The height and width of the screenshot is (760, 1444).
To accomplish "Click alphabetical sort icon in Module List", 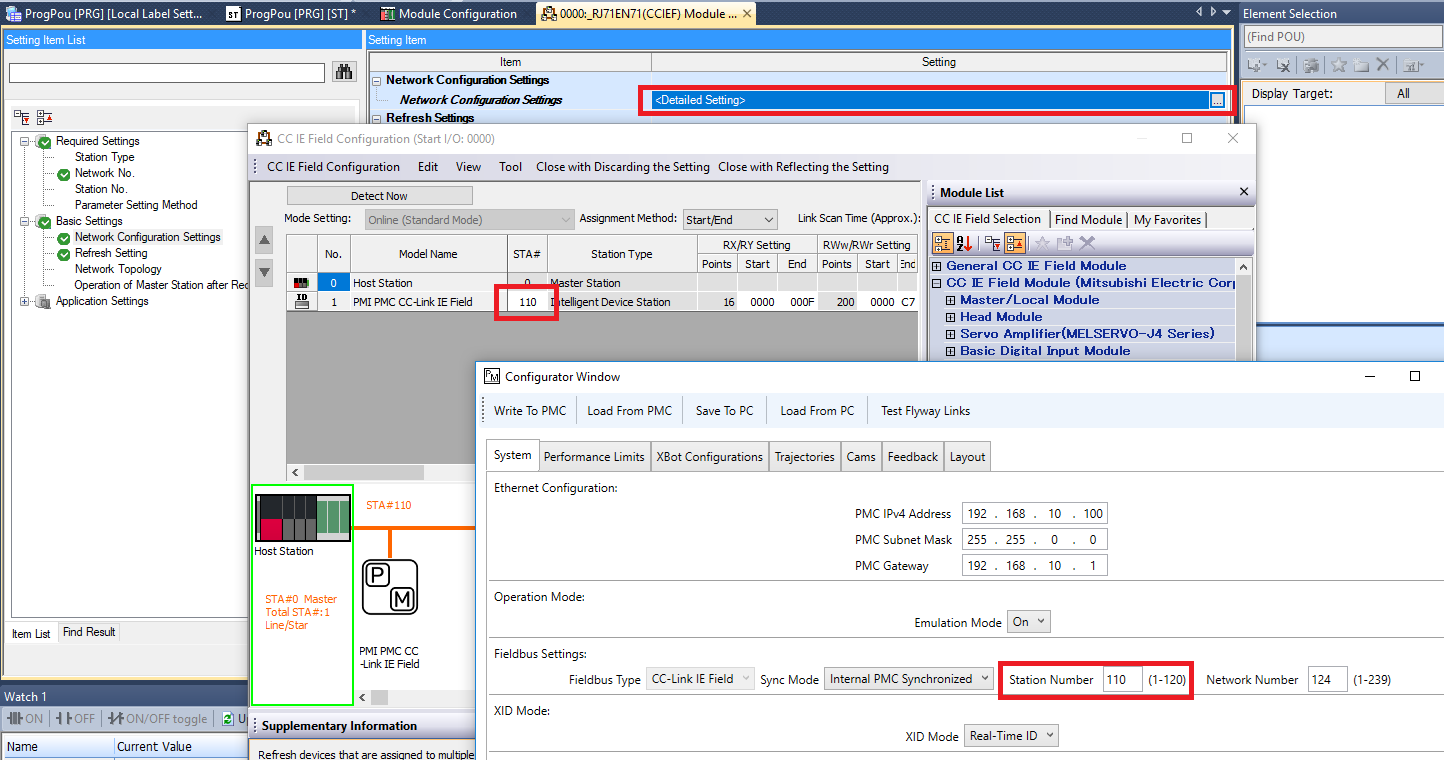I will (x=966, y=243).
